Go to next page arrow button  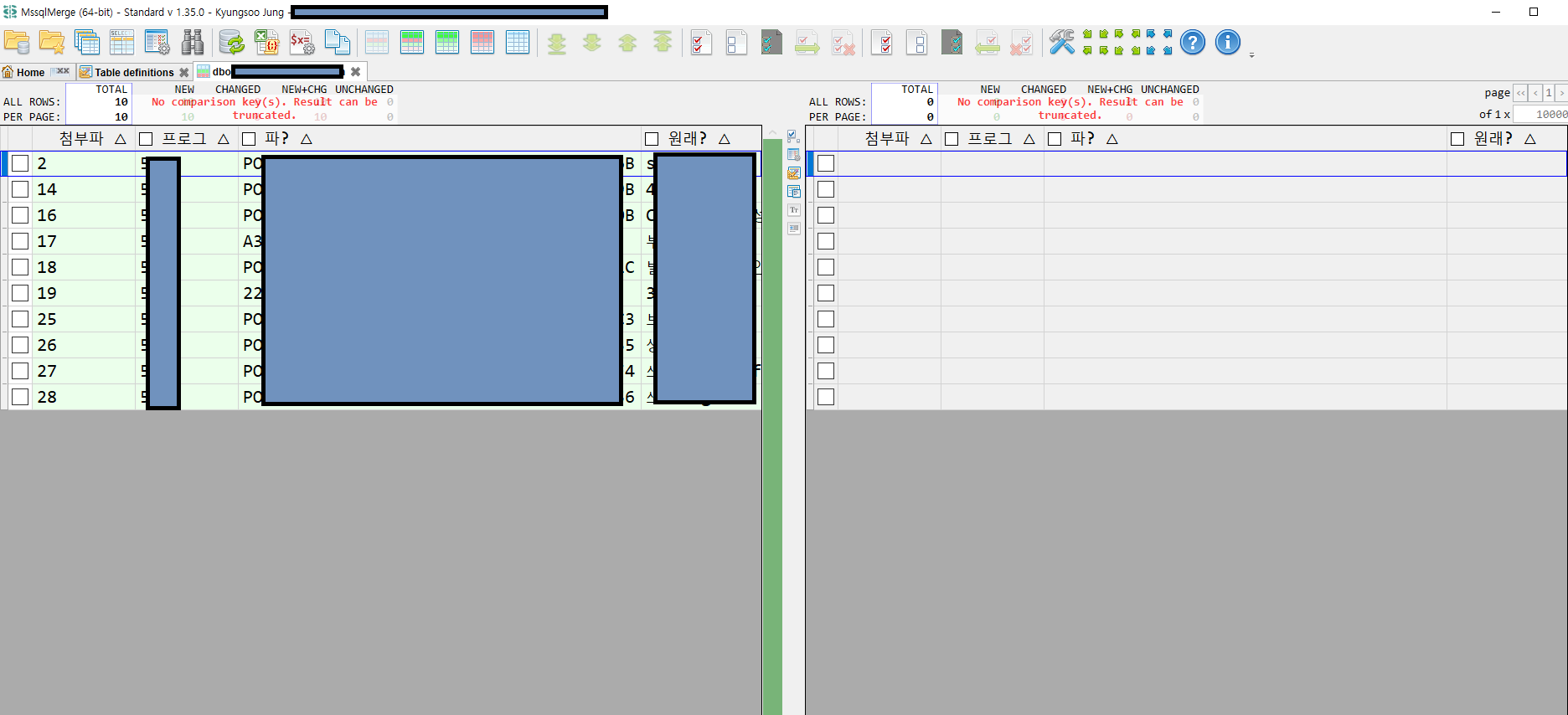pos(1561,93)
